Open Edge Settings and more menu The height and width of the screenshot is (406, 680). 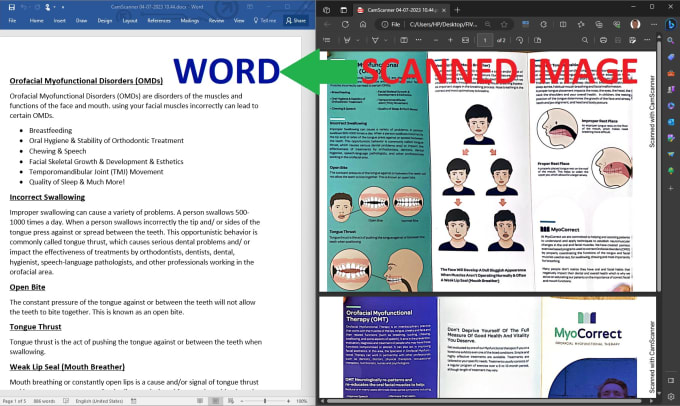654,25
